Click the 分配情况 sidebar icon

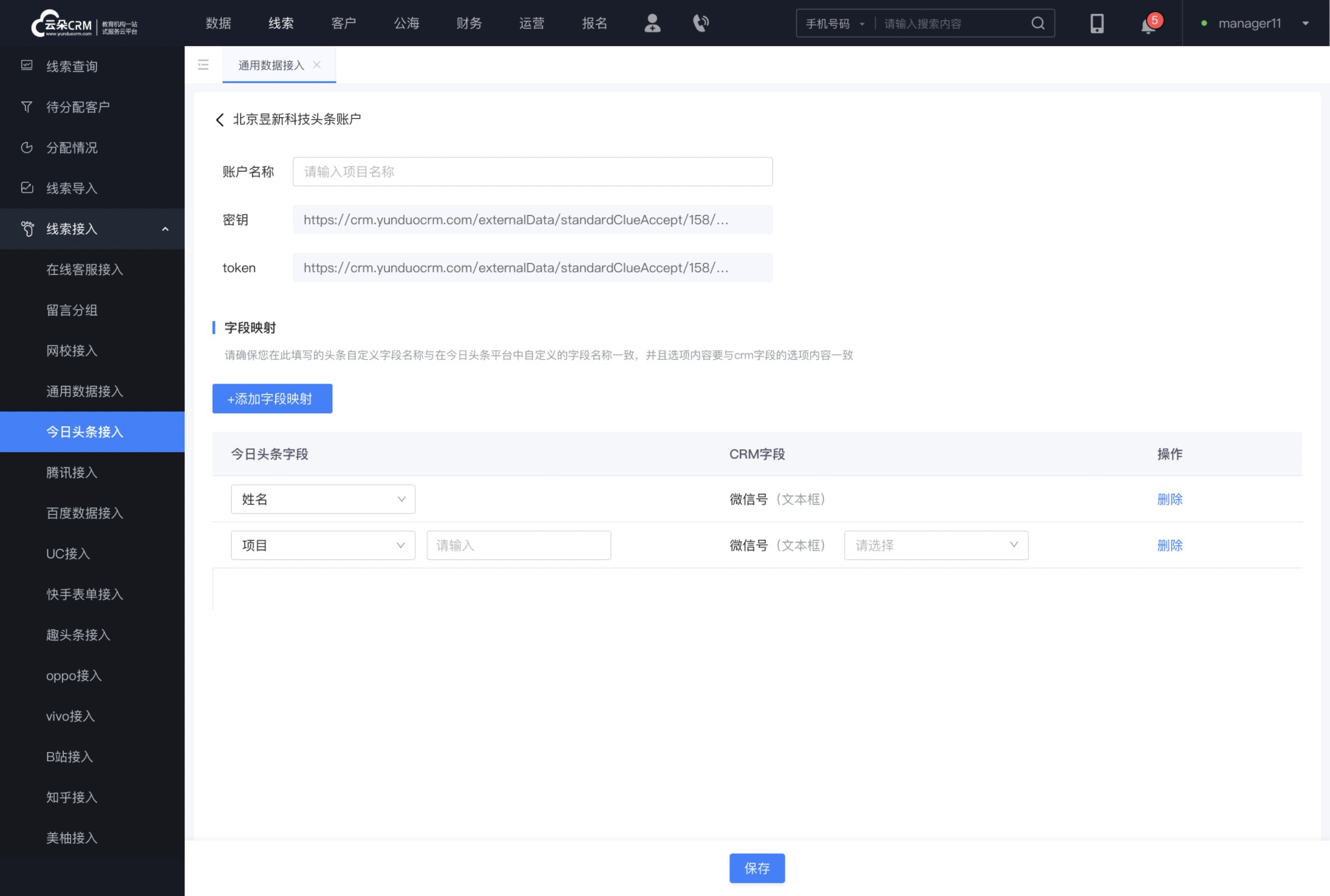26,147
